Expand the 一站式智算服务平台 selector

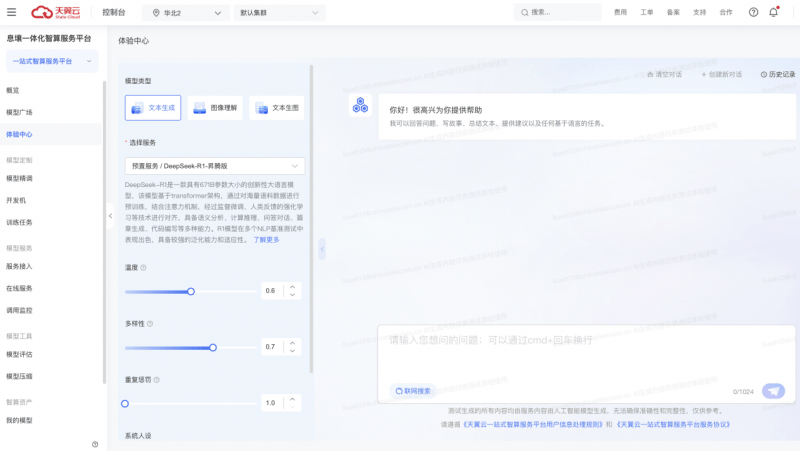tap(52, 61)
